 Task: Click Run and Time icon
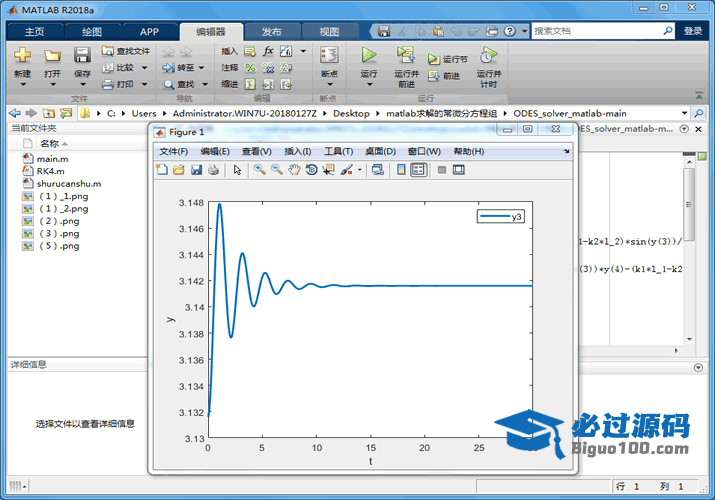coord(488,55)
